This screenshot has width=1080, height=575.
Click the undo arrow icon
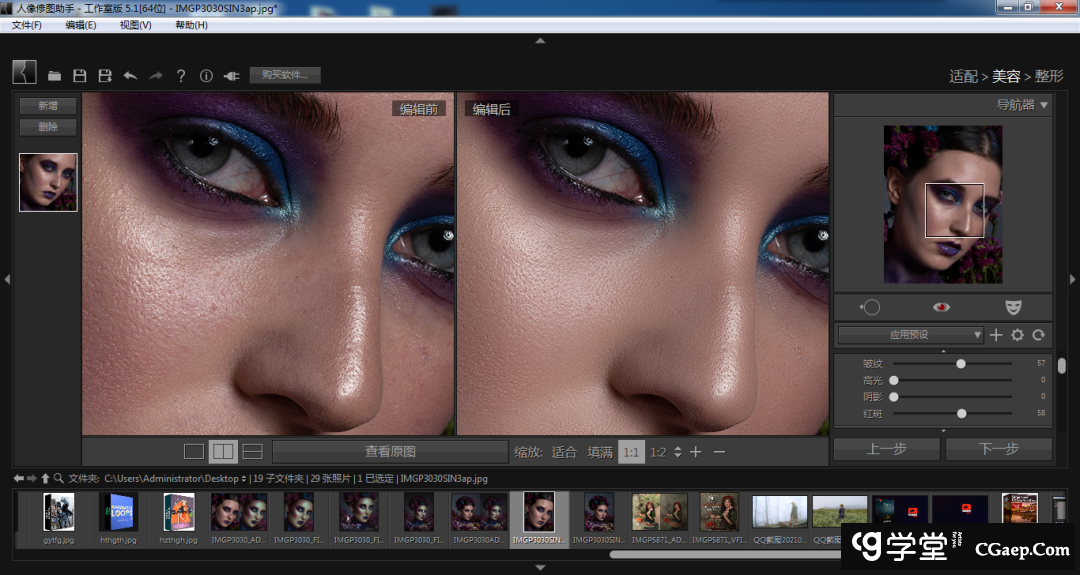[x=130, y=76]
